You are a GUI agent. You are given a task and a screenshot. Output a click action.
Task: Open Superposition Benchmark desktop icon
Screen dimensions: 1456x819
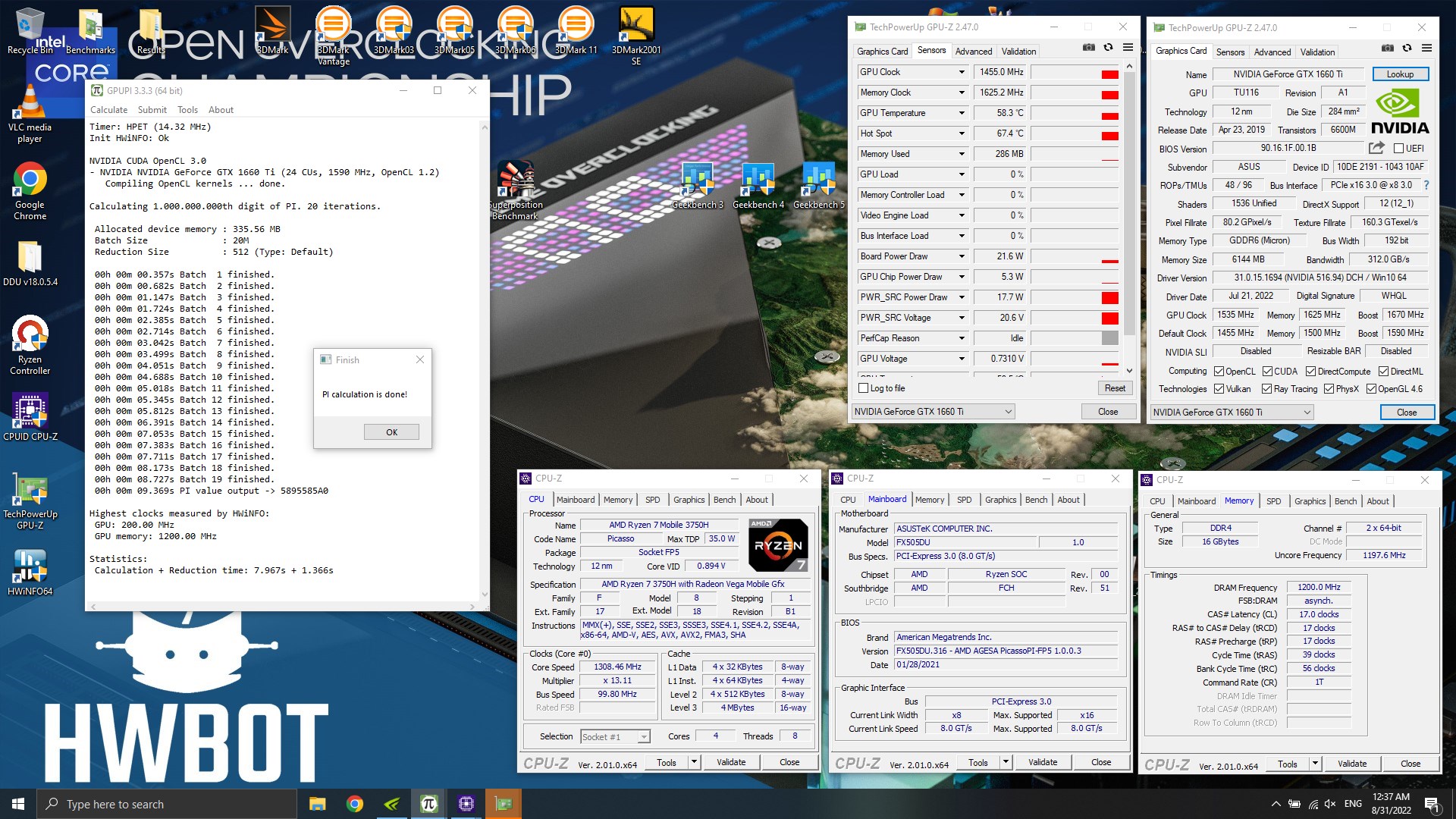(516, 190)
